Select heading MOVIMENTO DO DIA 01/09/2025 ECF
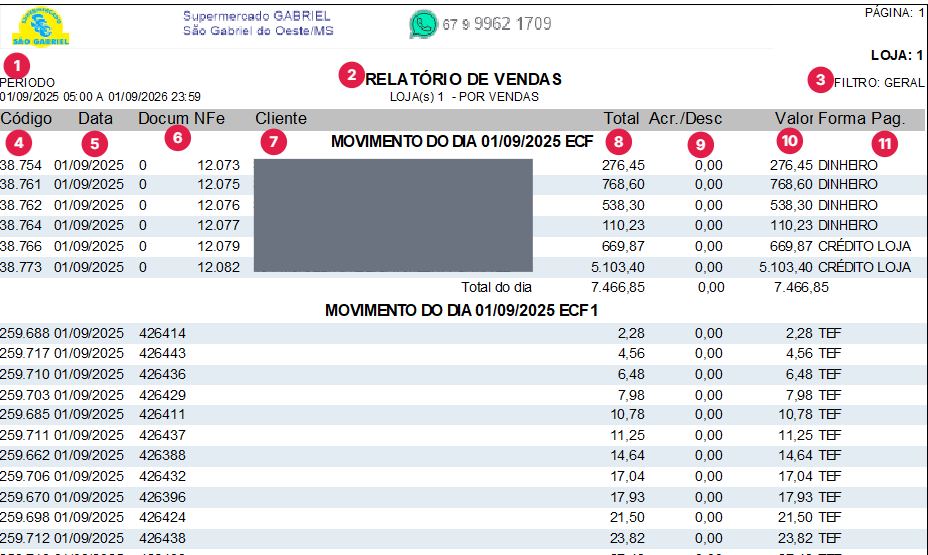The height and width of the screenshot is (555, 928). [462, 141]
